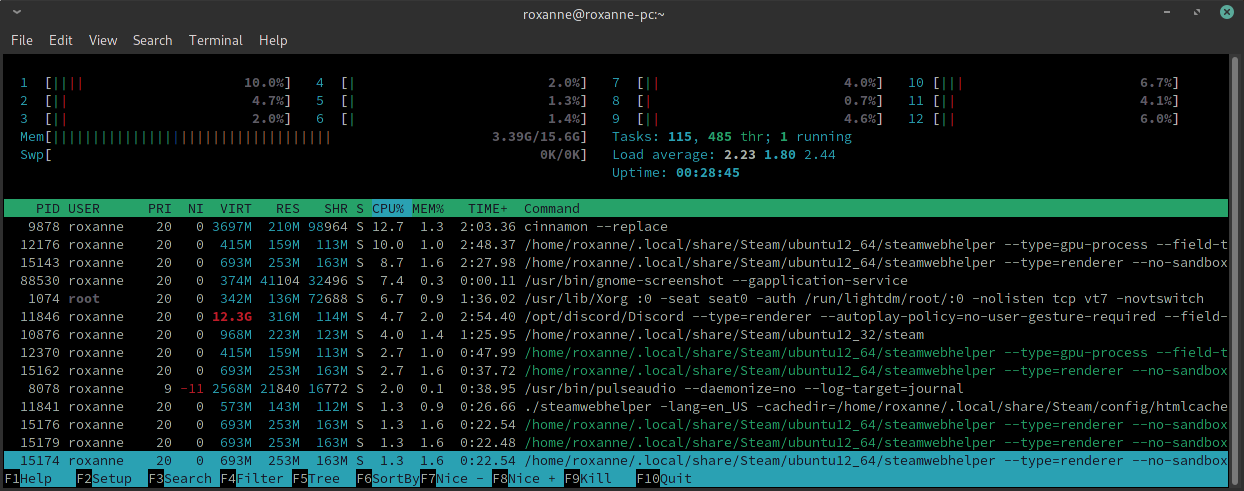Screen dimensions: 1244x491
Task: Select process row with PID 15162
Action: tap(616, 371)
